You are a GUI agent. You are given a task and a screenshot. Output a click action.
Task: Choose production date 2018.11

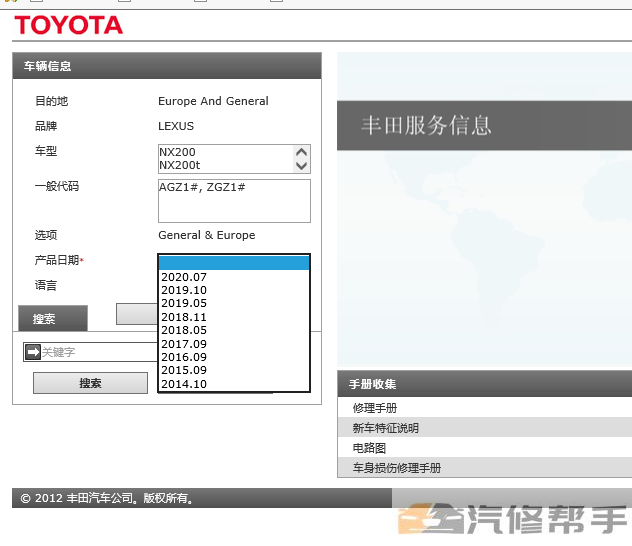(234, 317)
